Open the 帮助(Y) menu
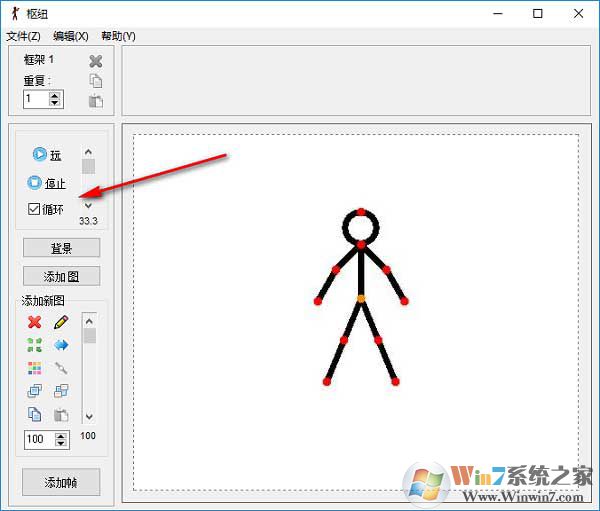 (118, 36)
